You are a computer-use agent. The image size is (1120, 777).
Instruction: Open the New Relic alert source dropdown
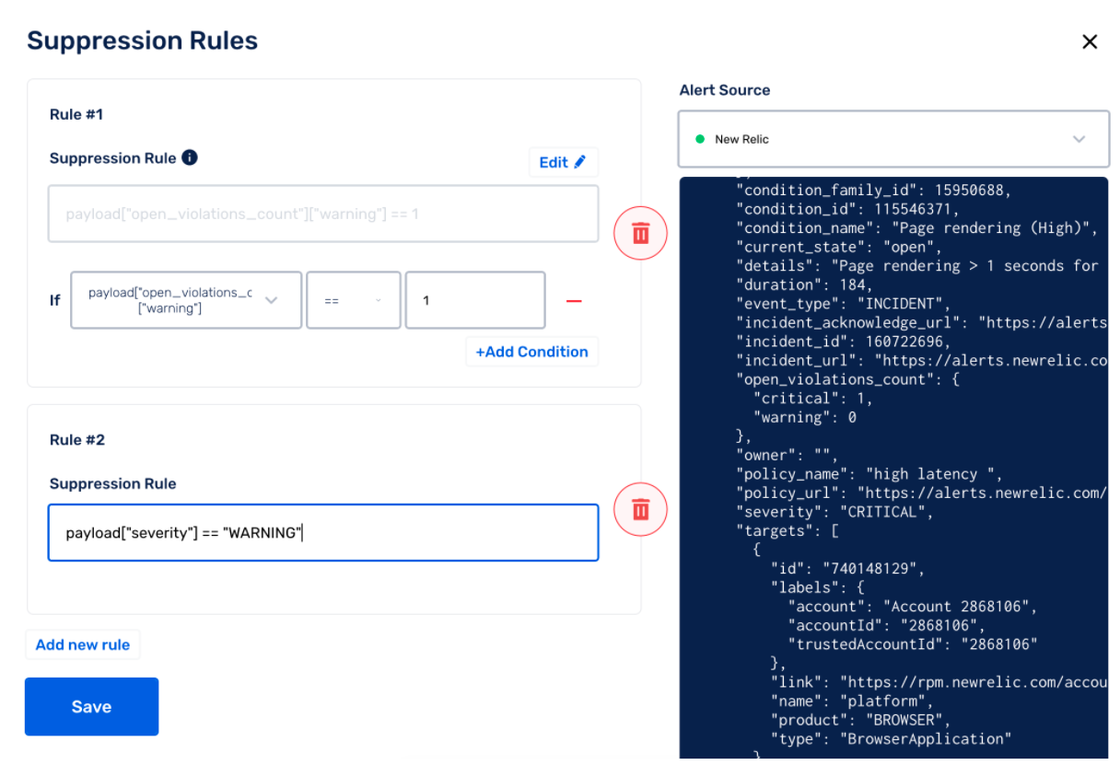point(894,139)
